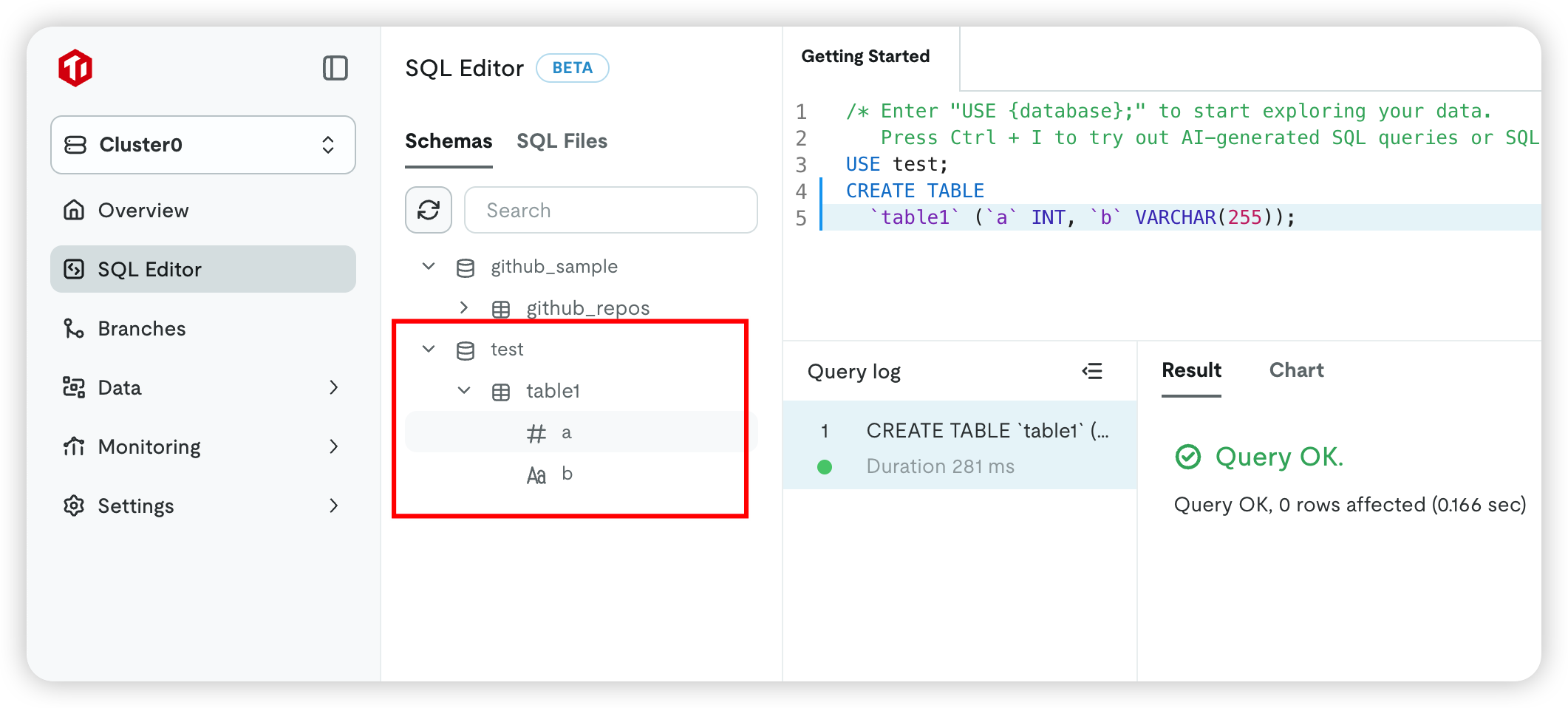The width and height of the screenshot is (1568, 708).
Task: Switch to the Chart tab
Action: (x=1296, y=370)
